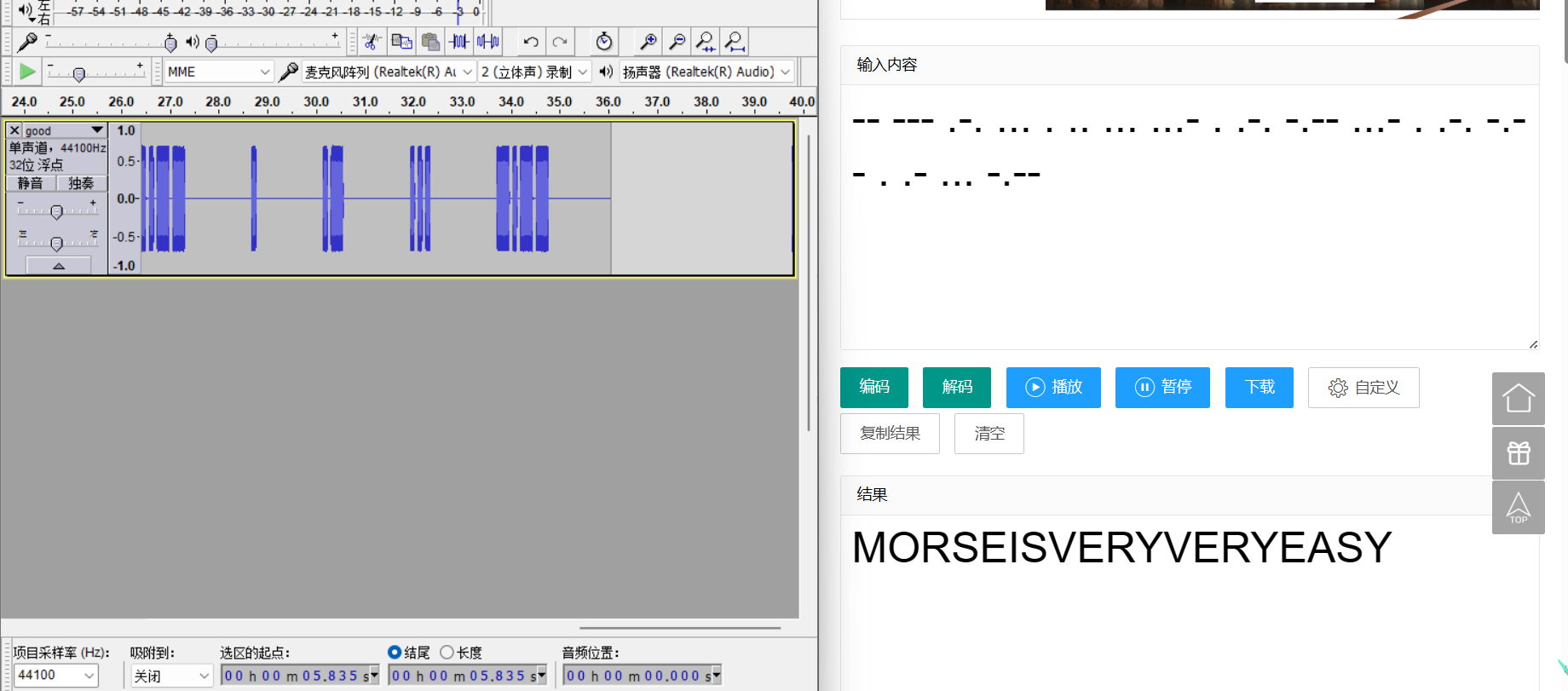Open the MME audio host dropdown
Viewport: 1568px width, 691px height.
click(219, 72)
